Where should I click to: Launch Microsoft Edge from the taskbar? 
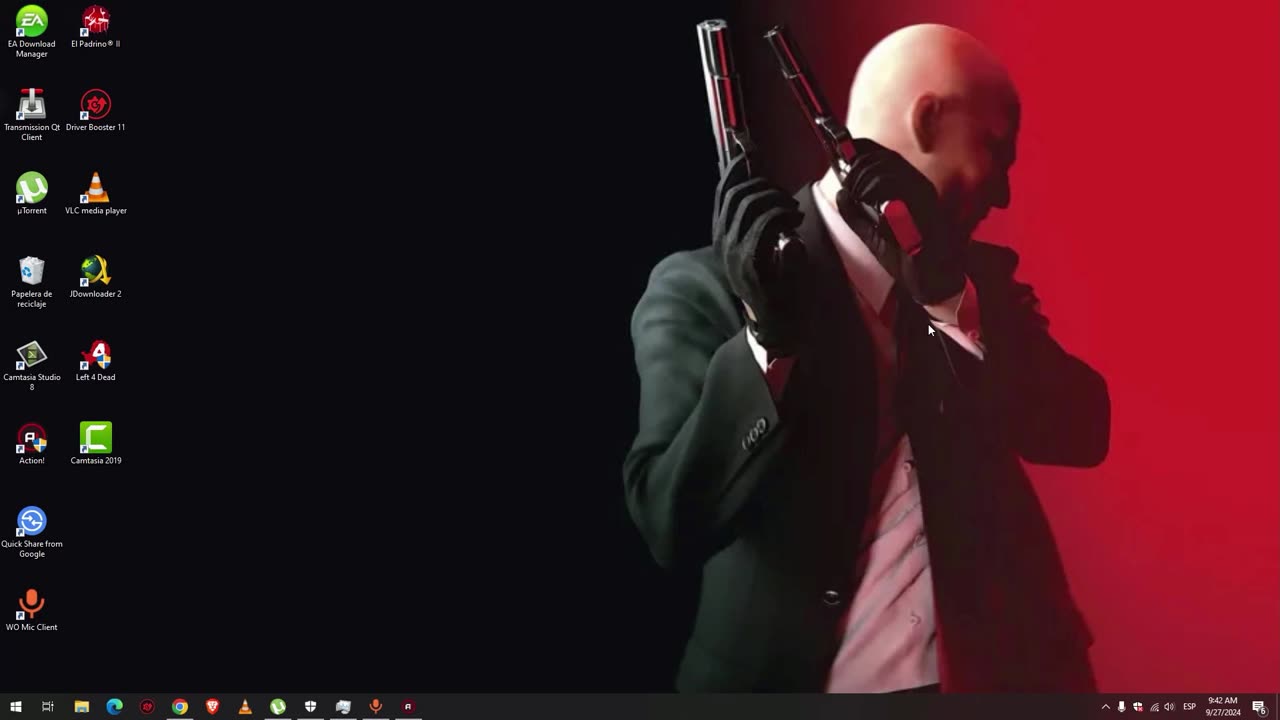115,707
